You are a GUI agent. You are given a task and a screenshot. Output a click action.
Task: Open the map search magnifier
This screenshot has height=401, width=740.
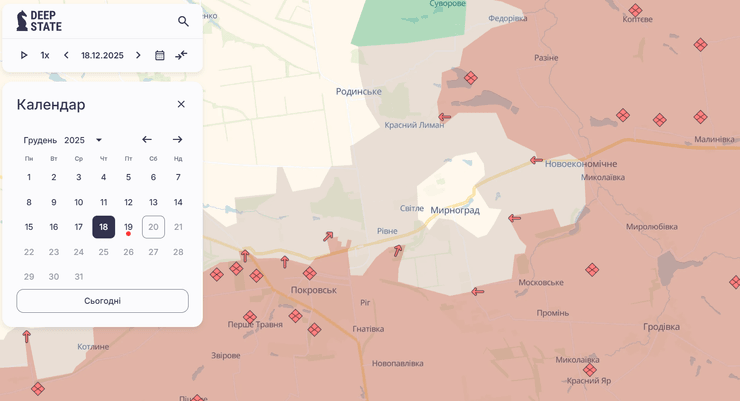(x=183, y=21)
